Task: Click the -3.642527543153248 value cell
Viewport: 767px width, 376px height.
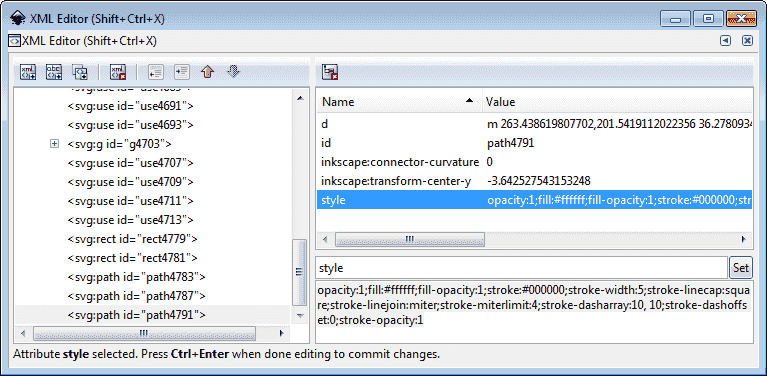Action: click(539, 181)
